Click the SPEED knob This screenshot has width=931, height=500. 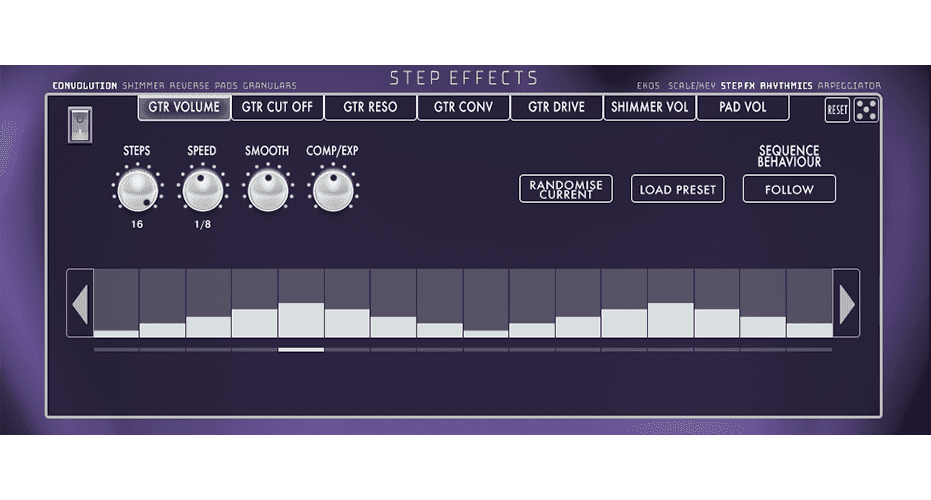click(x=202, y=190)
